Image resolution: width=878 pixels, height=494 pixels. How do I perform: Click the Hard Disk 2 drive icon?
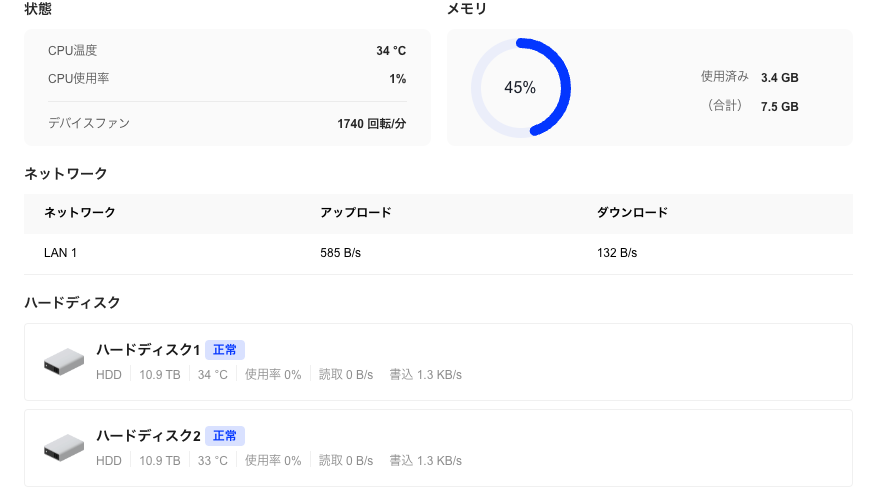[64, 448]
